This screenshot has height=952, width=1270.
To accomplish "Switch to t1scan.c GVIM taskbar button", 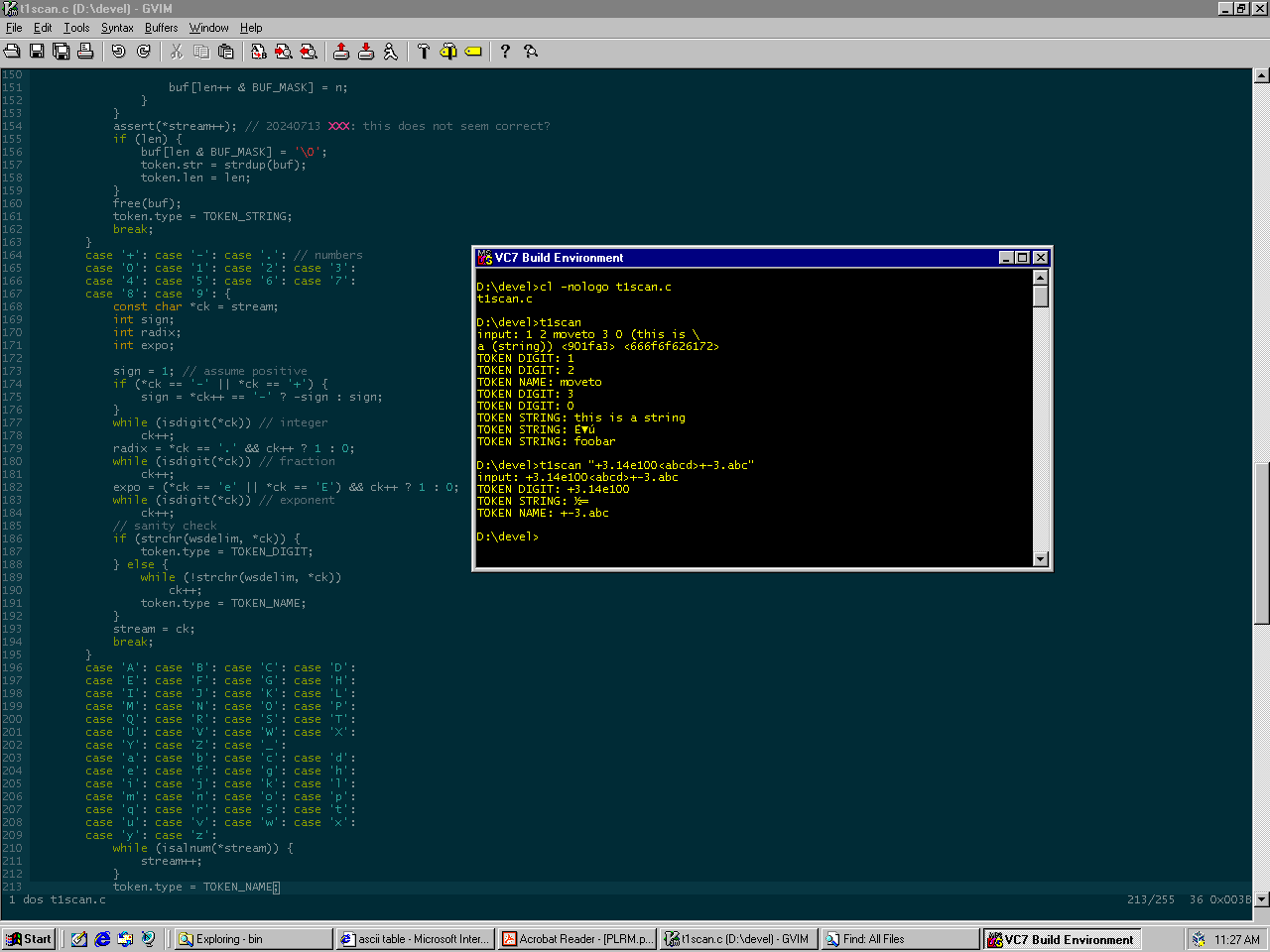I will 738,939.
